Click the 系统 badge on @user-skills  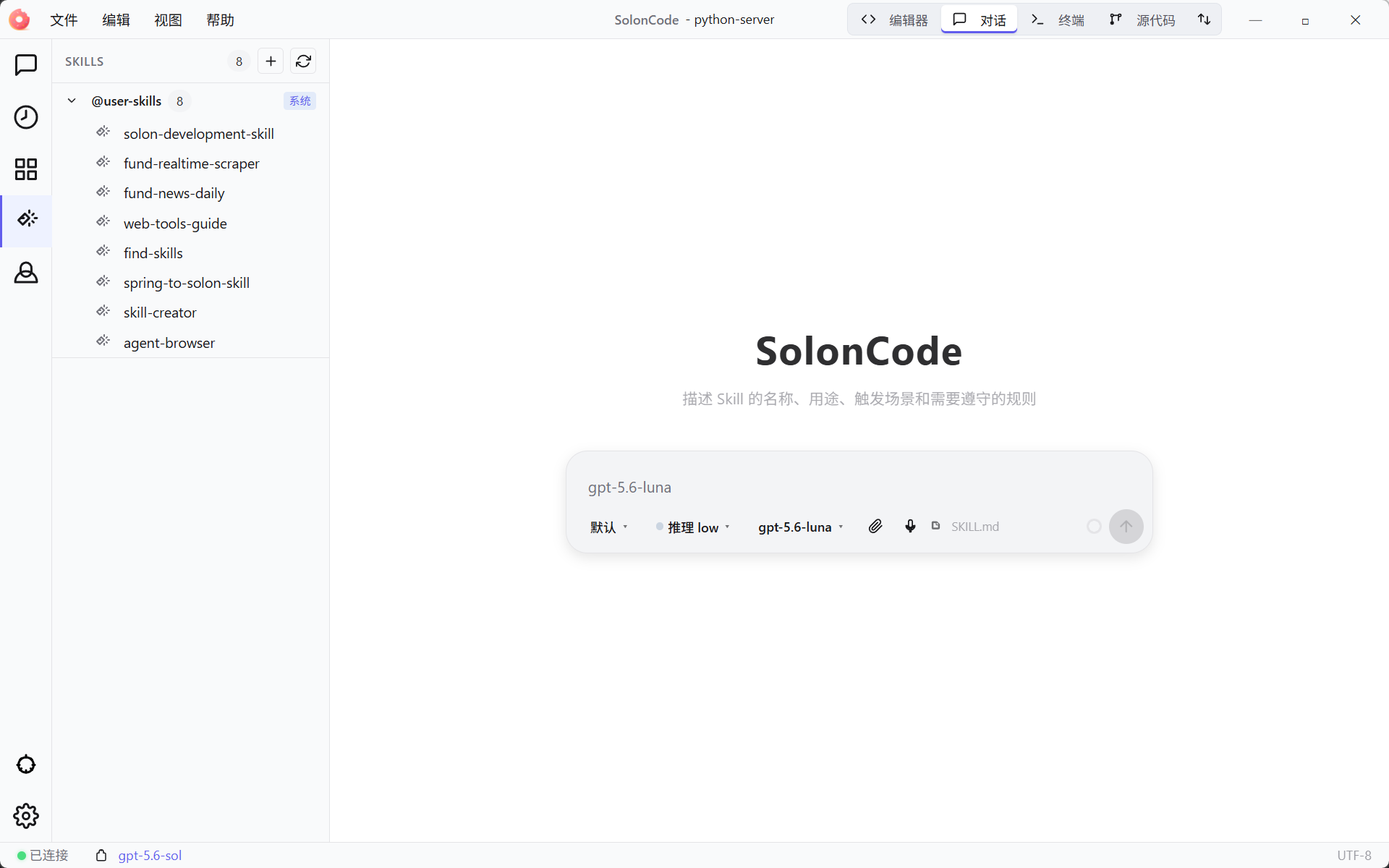(x=300, y=101)
